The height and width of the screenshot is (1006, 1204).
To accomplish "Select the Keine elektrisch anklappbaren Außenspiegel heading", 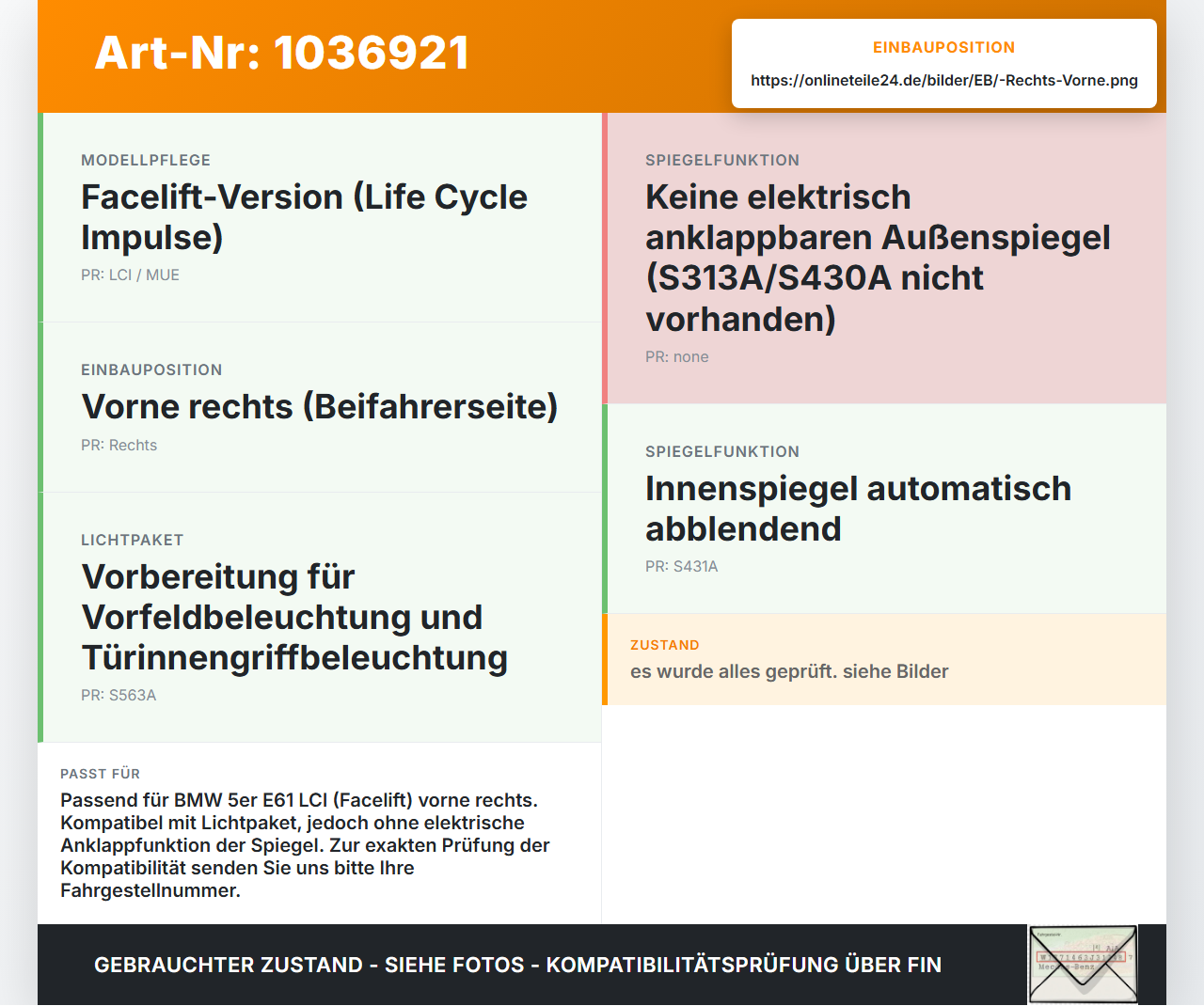I will 878,258.
